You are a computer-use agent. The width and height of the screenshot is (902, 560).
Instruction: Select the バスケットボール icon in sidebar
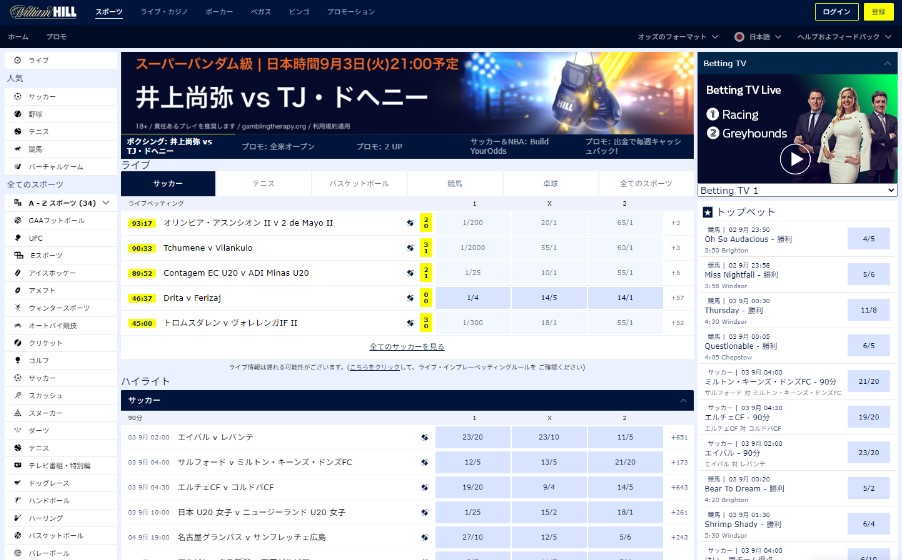click(17, 535)
